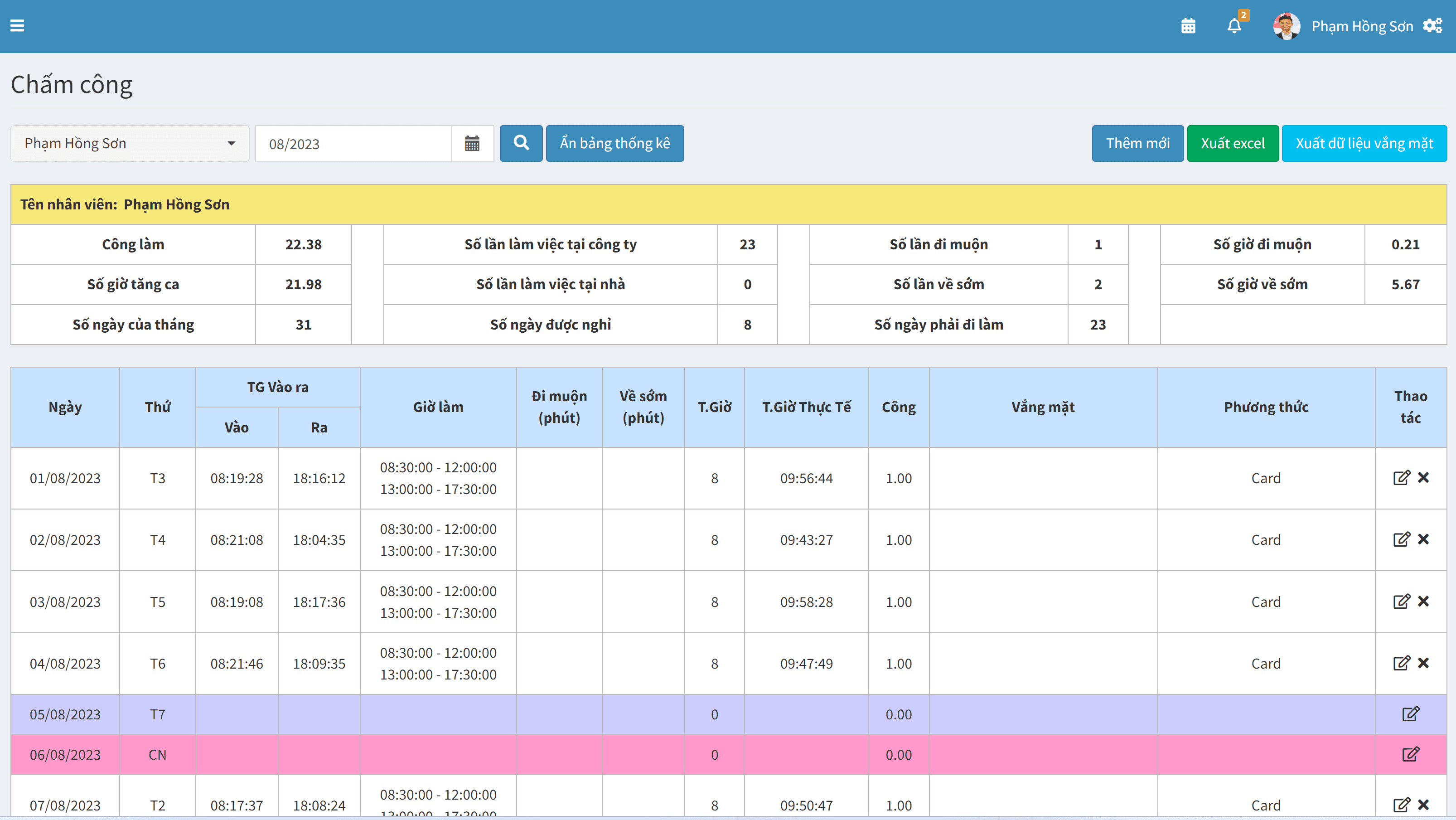Click the Vắng mặt column header

pos(1043,407)
